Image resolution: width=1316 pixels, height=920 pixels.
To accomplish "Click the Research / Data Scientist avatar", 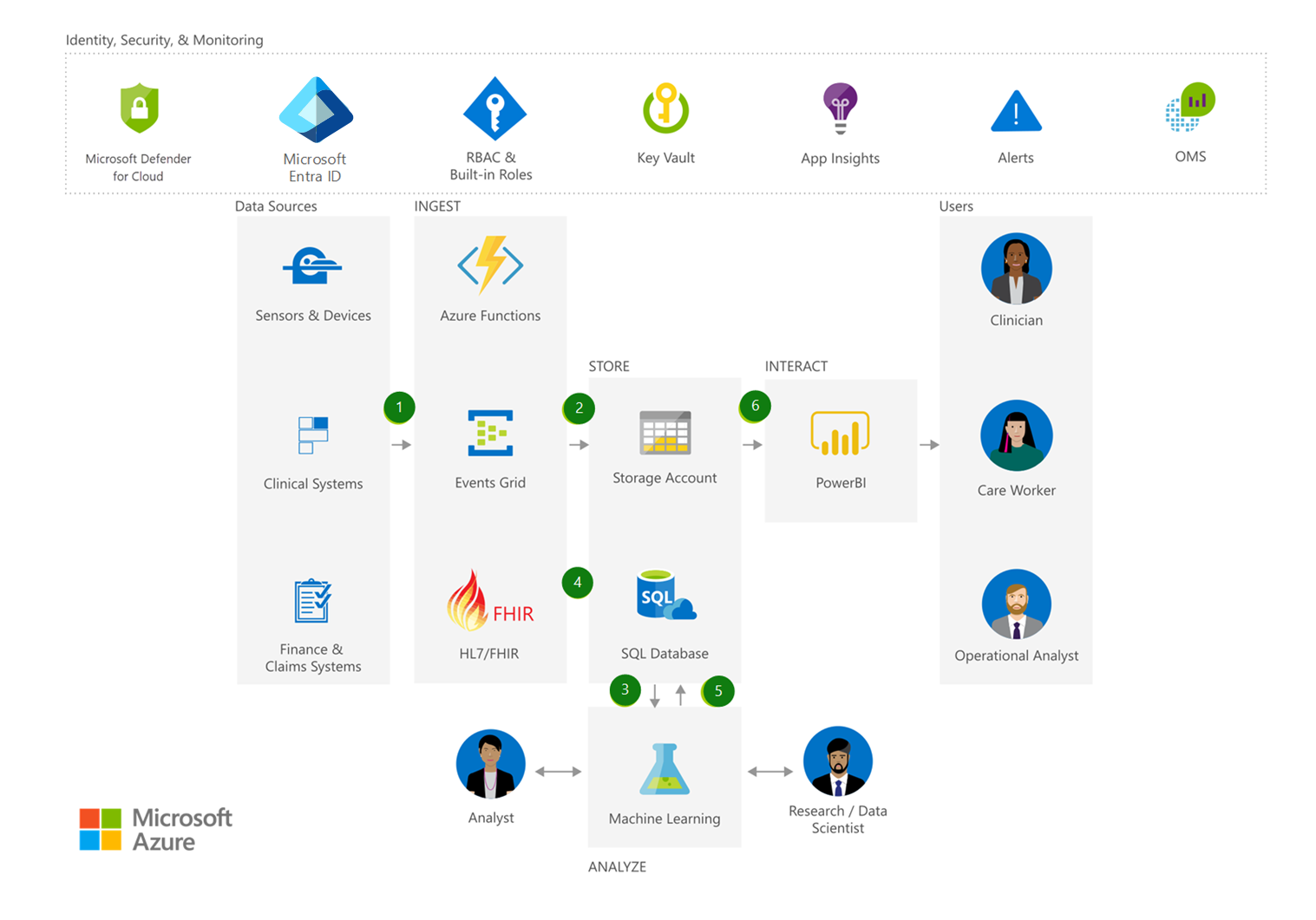I will pos(838,761).
